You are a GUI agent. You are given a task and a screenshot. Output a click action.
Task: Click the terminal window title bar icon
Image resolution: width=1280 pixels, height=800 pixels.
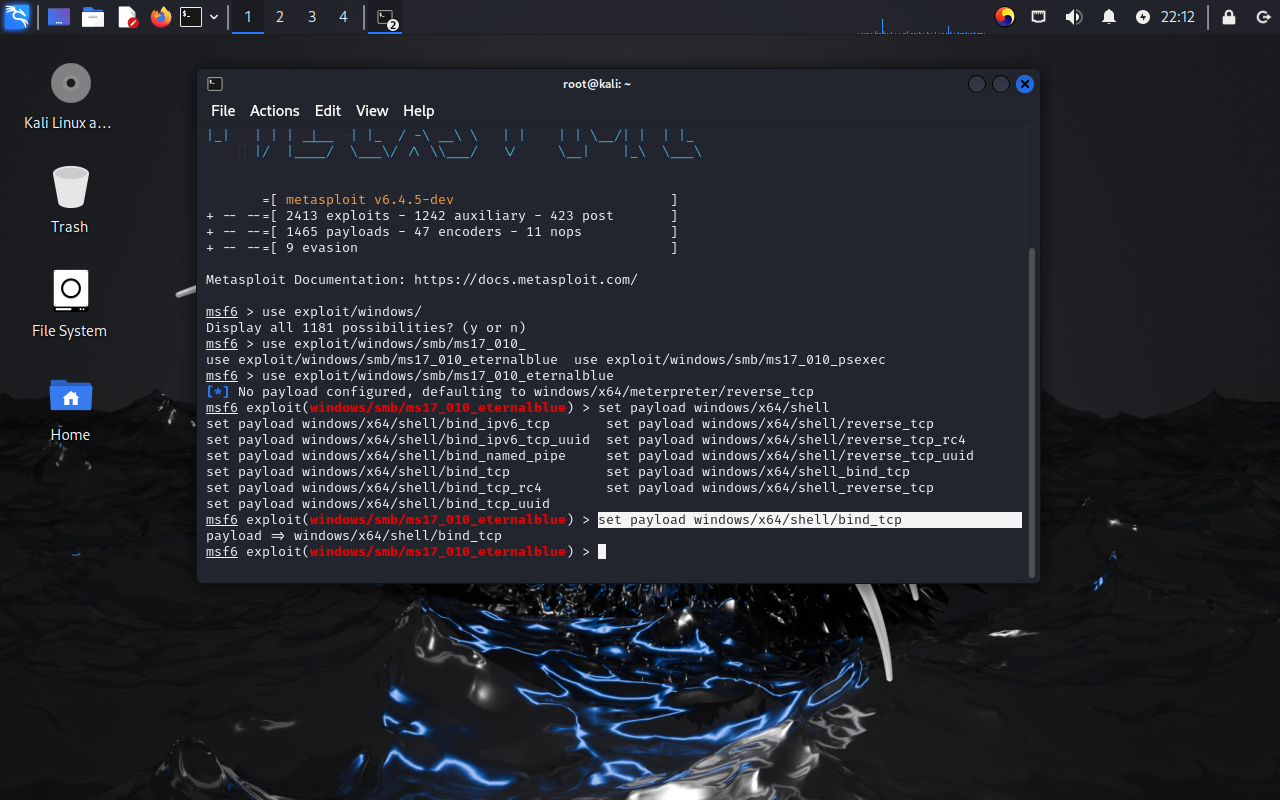(215, 84)
